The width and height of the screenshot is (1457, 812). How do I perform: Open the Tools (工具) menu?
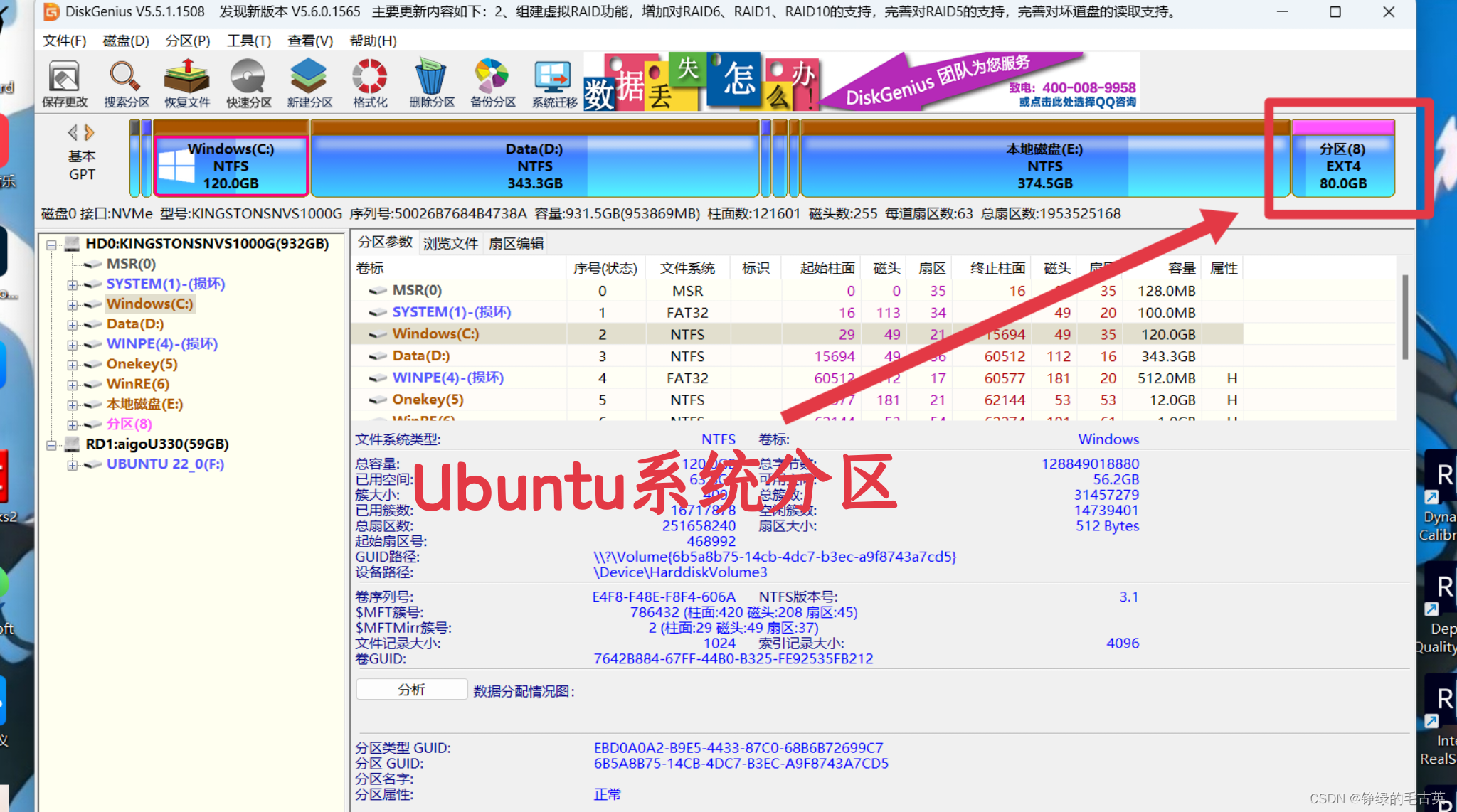[x=249, y=41]
